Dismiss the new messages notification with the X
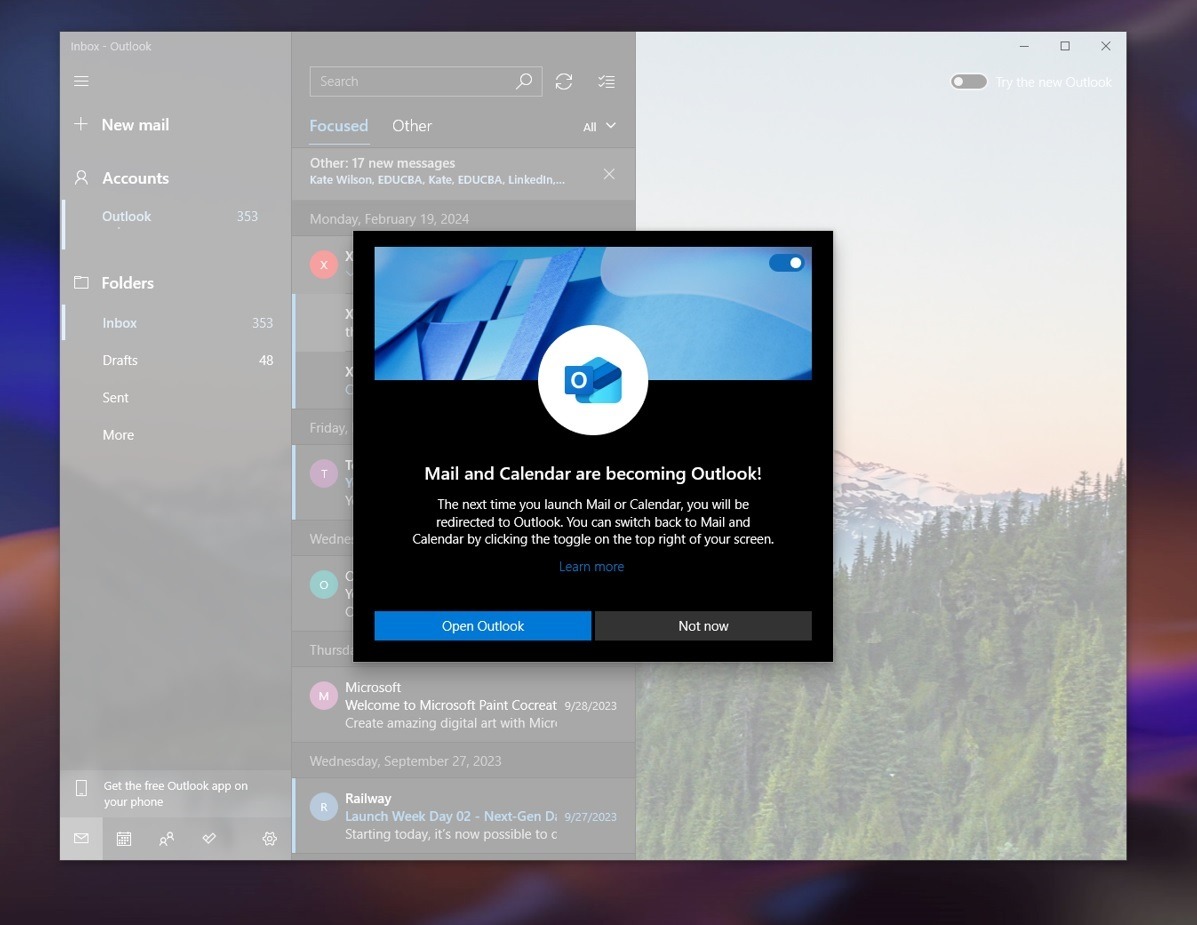Viewport: 1197px width, 925px height. pyautogui.click(x=609, y=173)
